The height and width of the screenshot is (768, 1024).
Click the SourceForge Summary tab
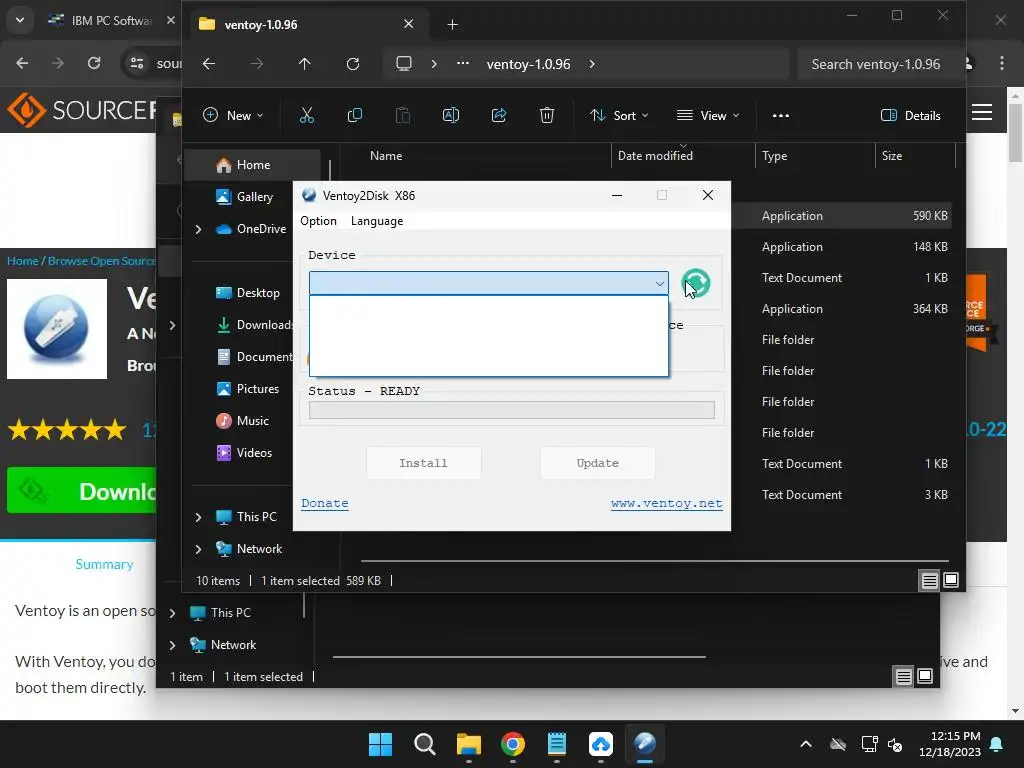(104, 564)
